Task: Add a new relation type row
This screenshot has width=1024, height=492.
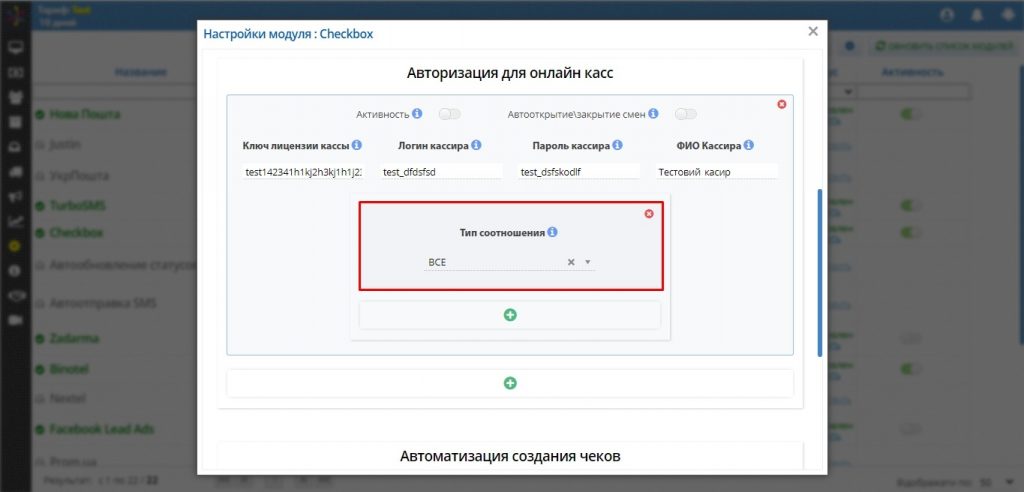Action: 510,315
